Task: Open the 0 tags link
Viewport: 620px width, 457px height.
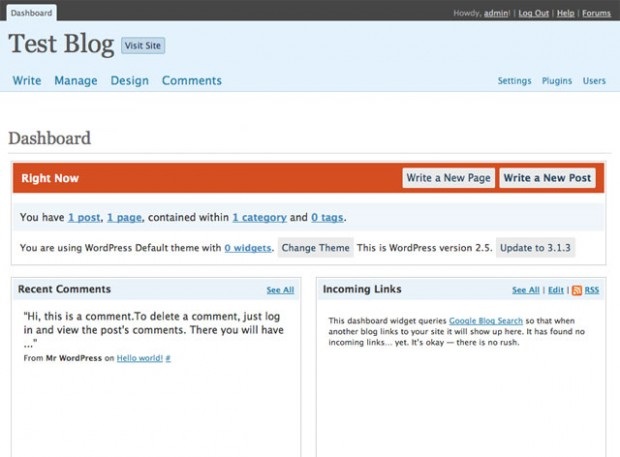Action: click(327, 217)
